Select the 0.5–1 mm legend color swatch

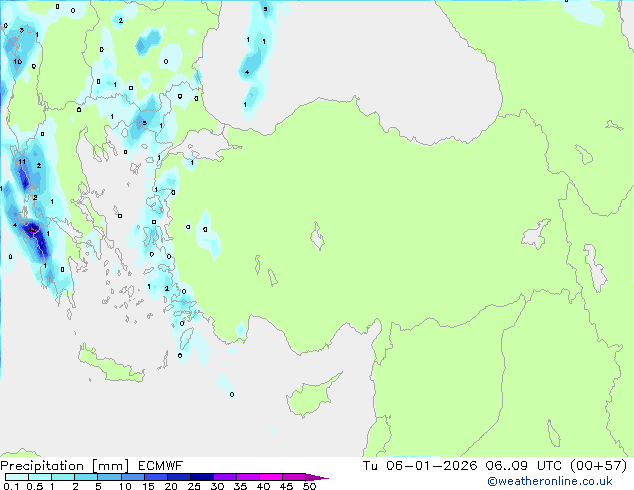(40, 477)
